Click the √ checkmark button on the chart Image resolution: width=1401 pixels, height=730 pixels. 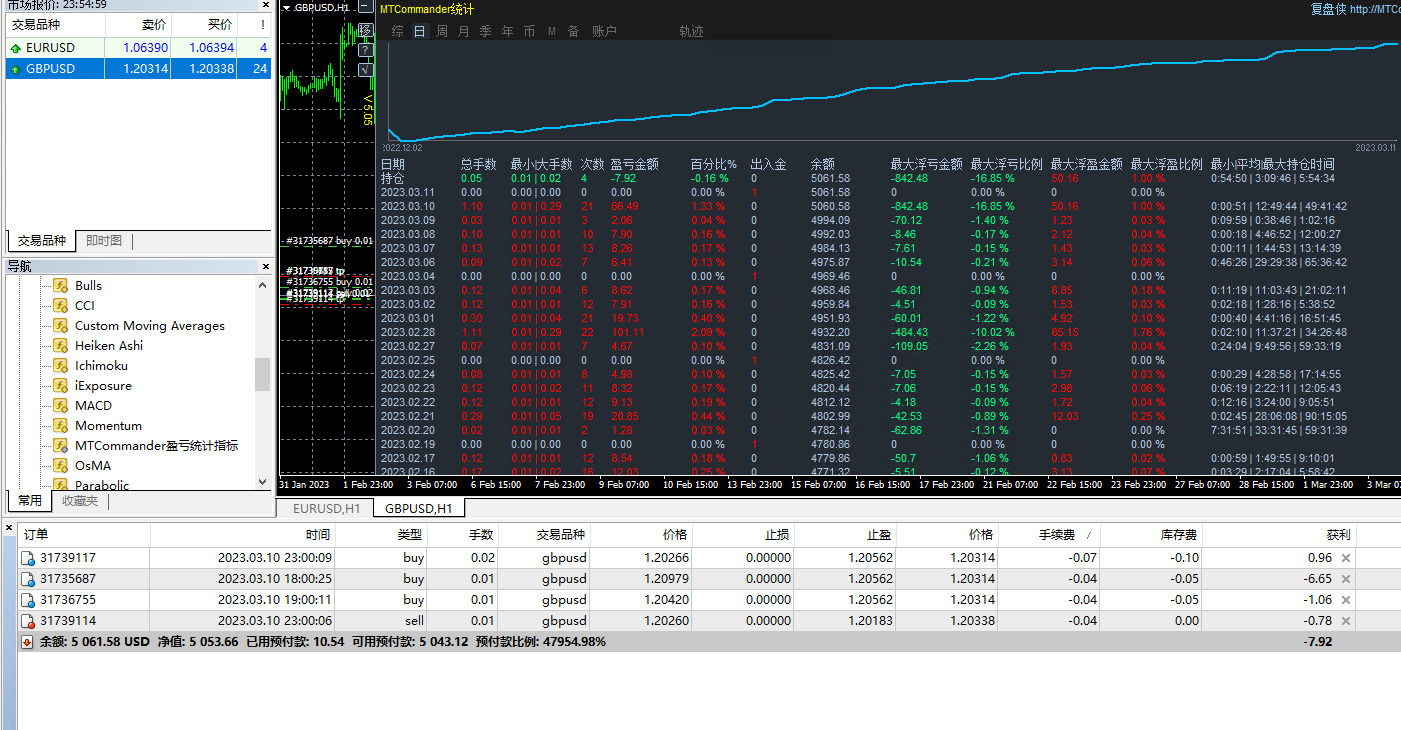tap(365, 69)
